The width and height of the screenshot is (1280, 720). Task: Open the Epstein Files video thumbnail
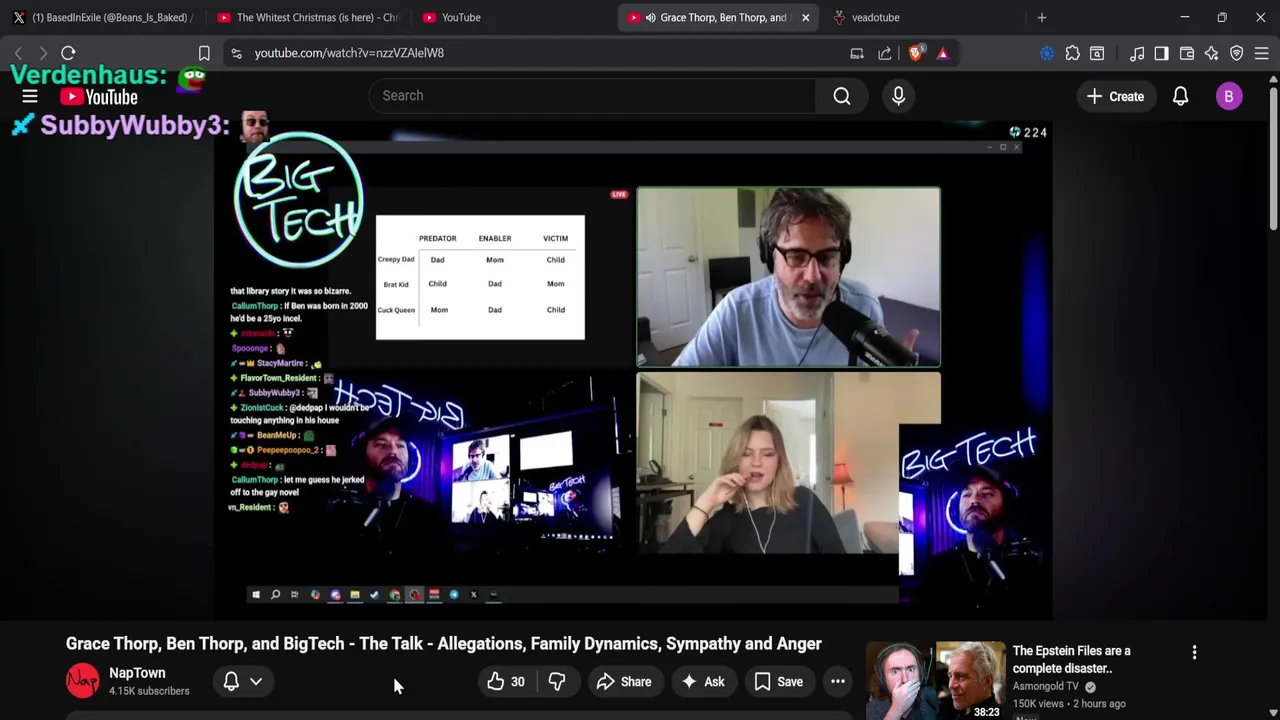tap(935, 680)
